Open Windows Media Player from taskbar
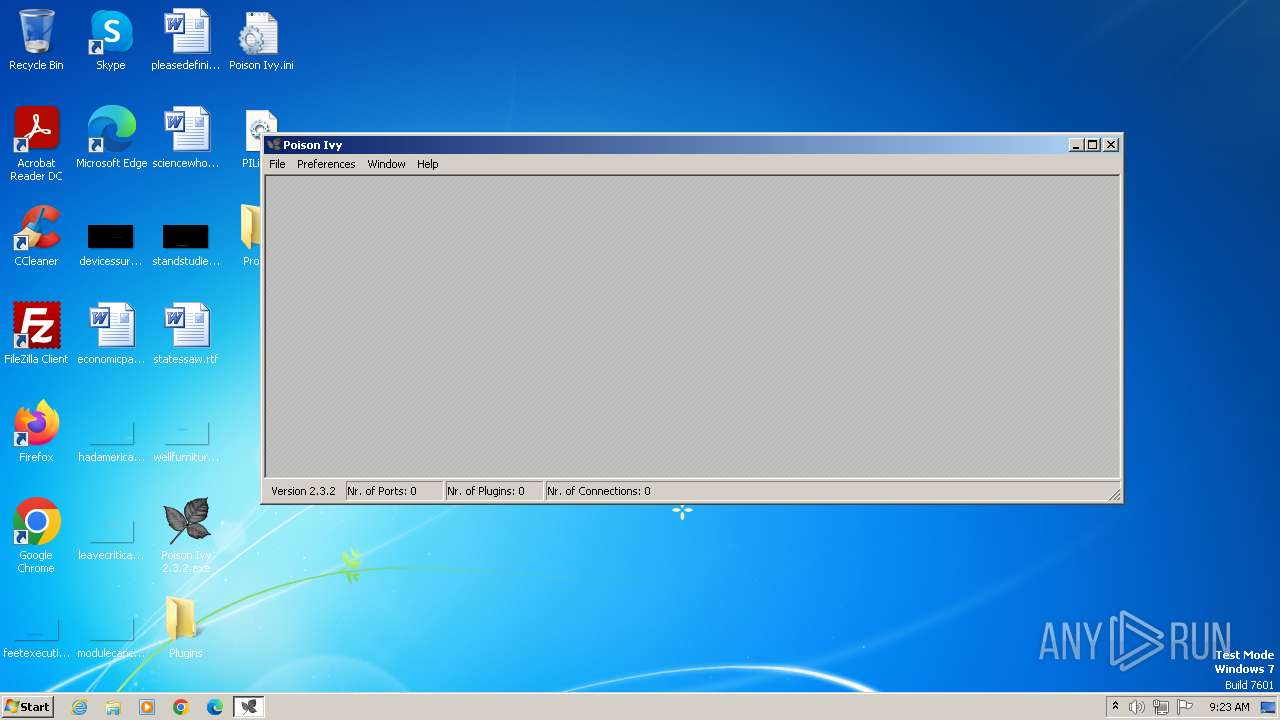Screen dimensions: 1280x720 pos(147,707)
